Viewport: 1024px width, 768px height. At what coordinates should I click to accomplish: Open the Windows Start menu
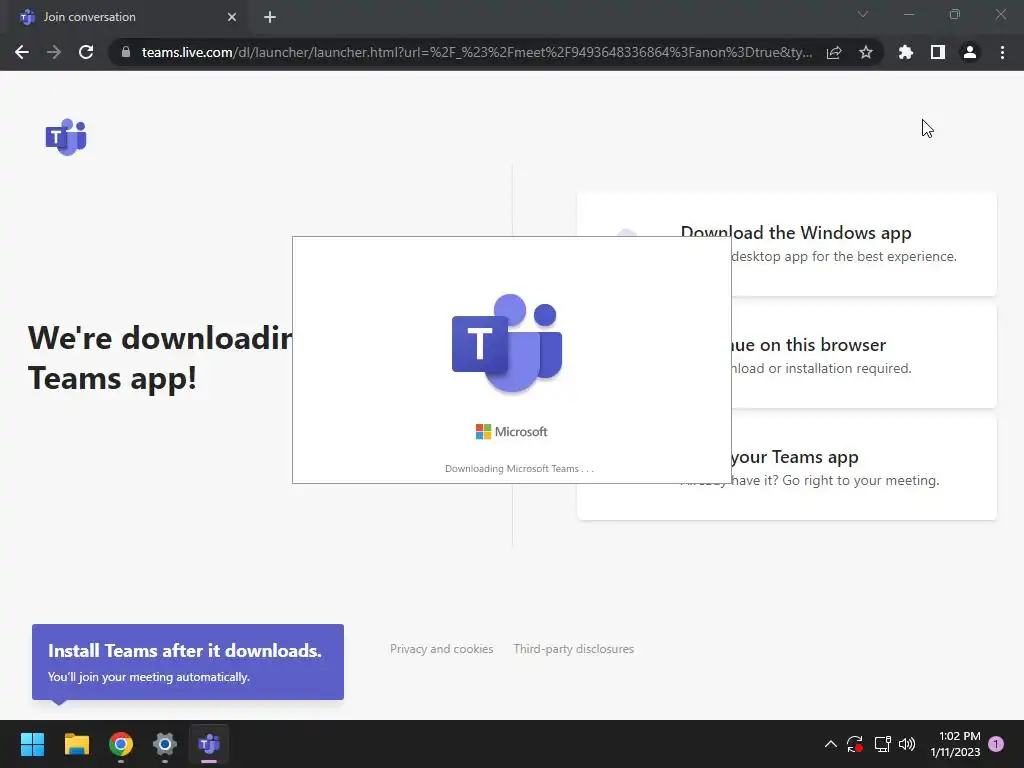tap(32, 744)
